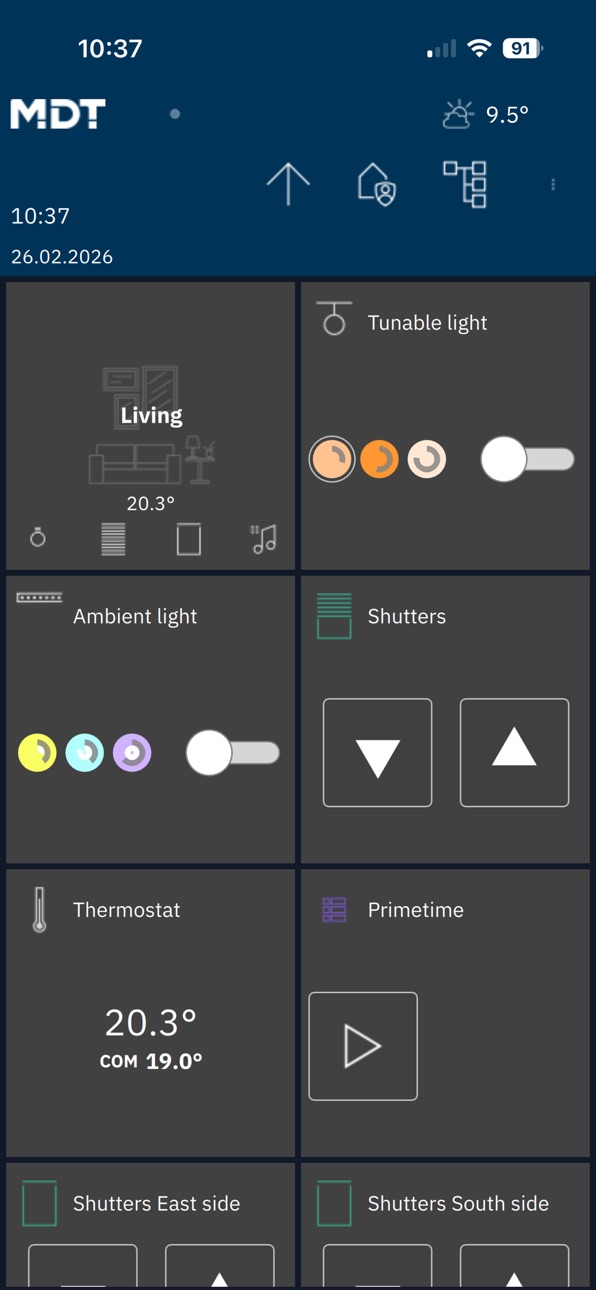Open the home security shield icon
The width and height of the screenshot is (596, 1290).
(x=376, y=184)
